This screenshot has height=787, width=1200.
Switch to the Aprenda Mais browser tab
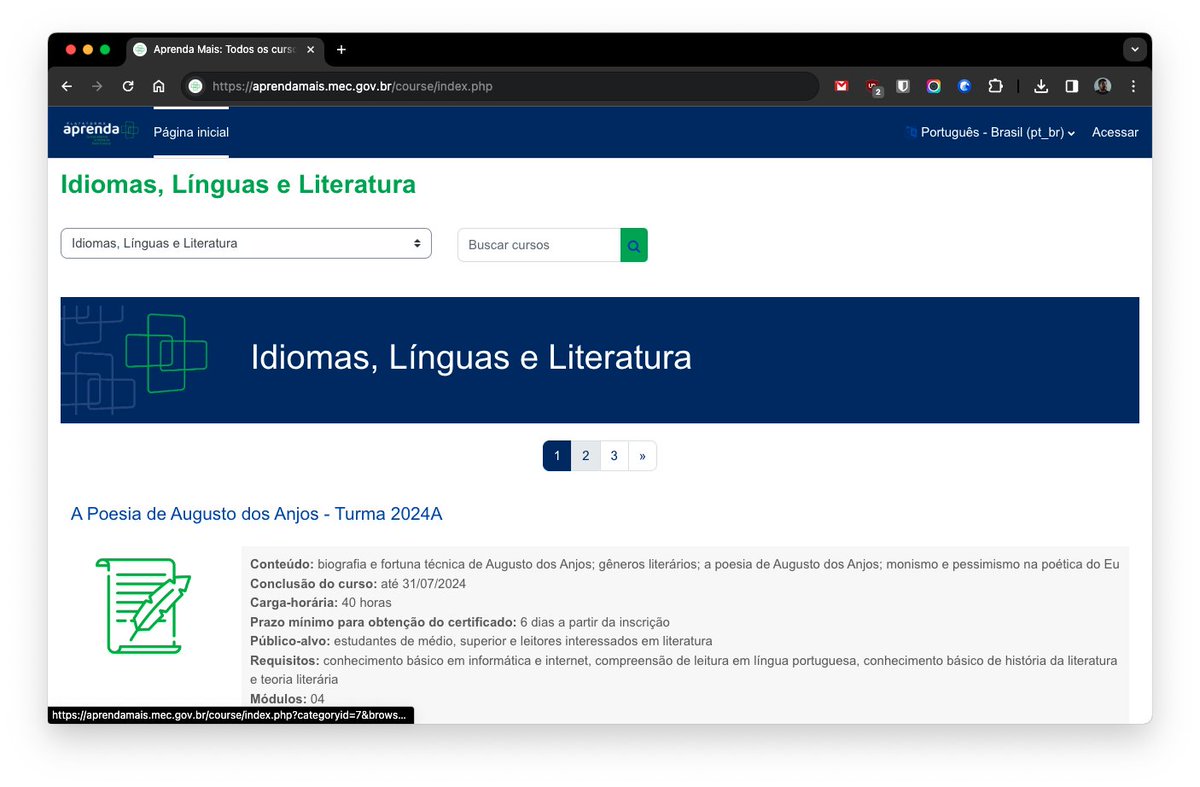pos(222,49)
